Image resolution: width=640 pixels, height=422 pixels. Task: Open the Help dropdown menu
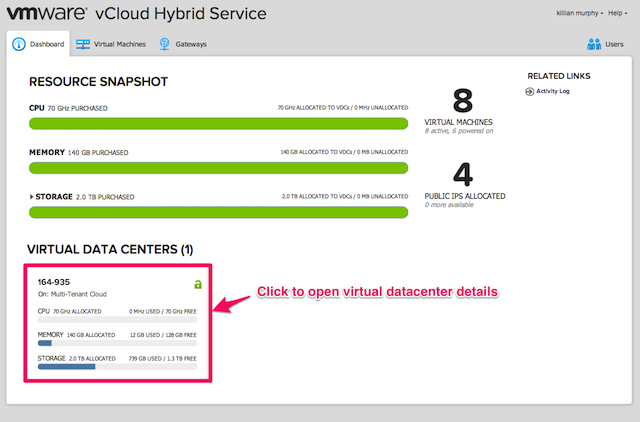(618, 13)
